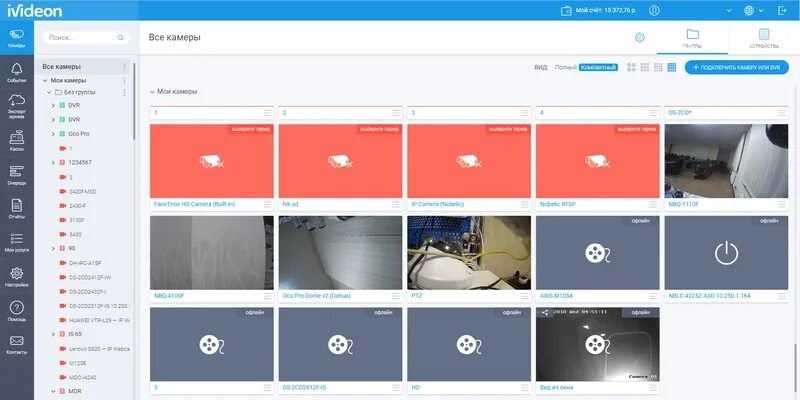The image size is (800, 400).
Task: Open the menu for NBQ-1110F card
Action: (782, 204)
